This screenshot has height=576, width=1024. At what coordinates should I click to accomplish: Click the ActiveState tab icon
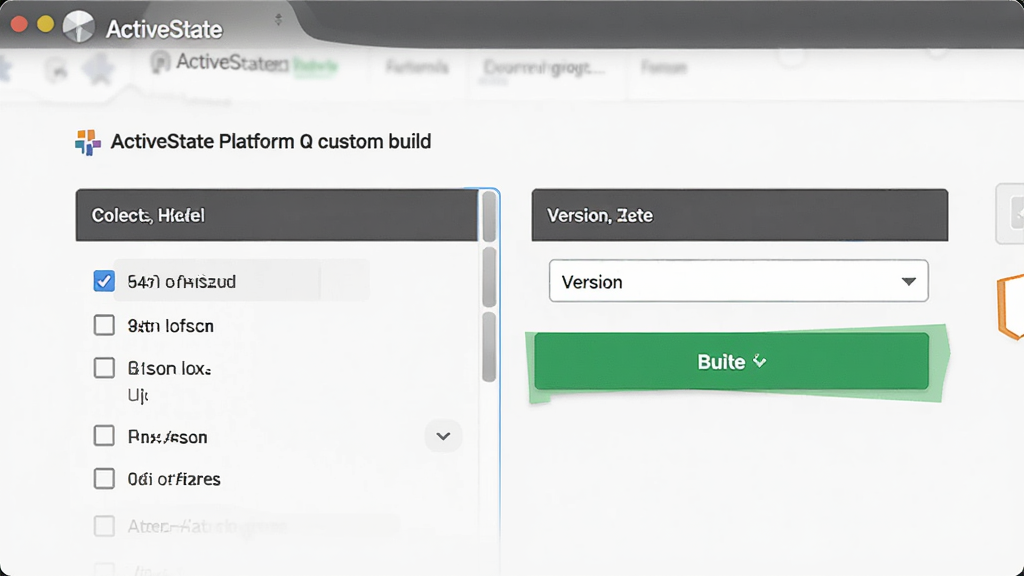pyautogui.click(x=160, y=63)
